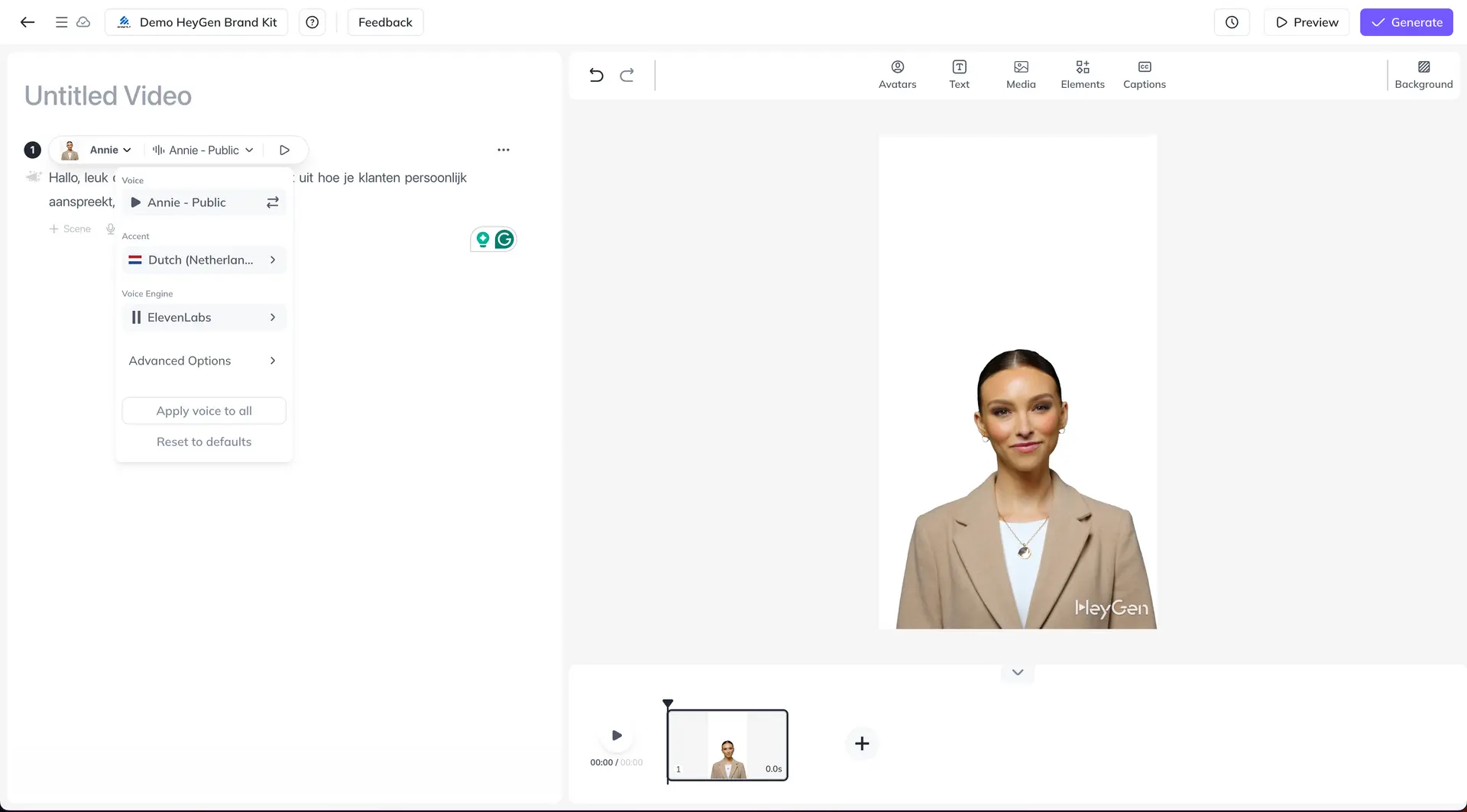Play the timeline preview
The width and height of the screenshot is (1467, 812).
617,736
